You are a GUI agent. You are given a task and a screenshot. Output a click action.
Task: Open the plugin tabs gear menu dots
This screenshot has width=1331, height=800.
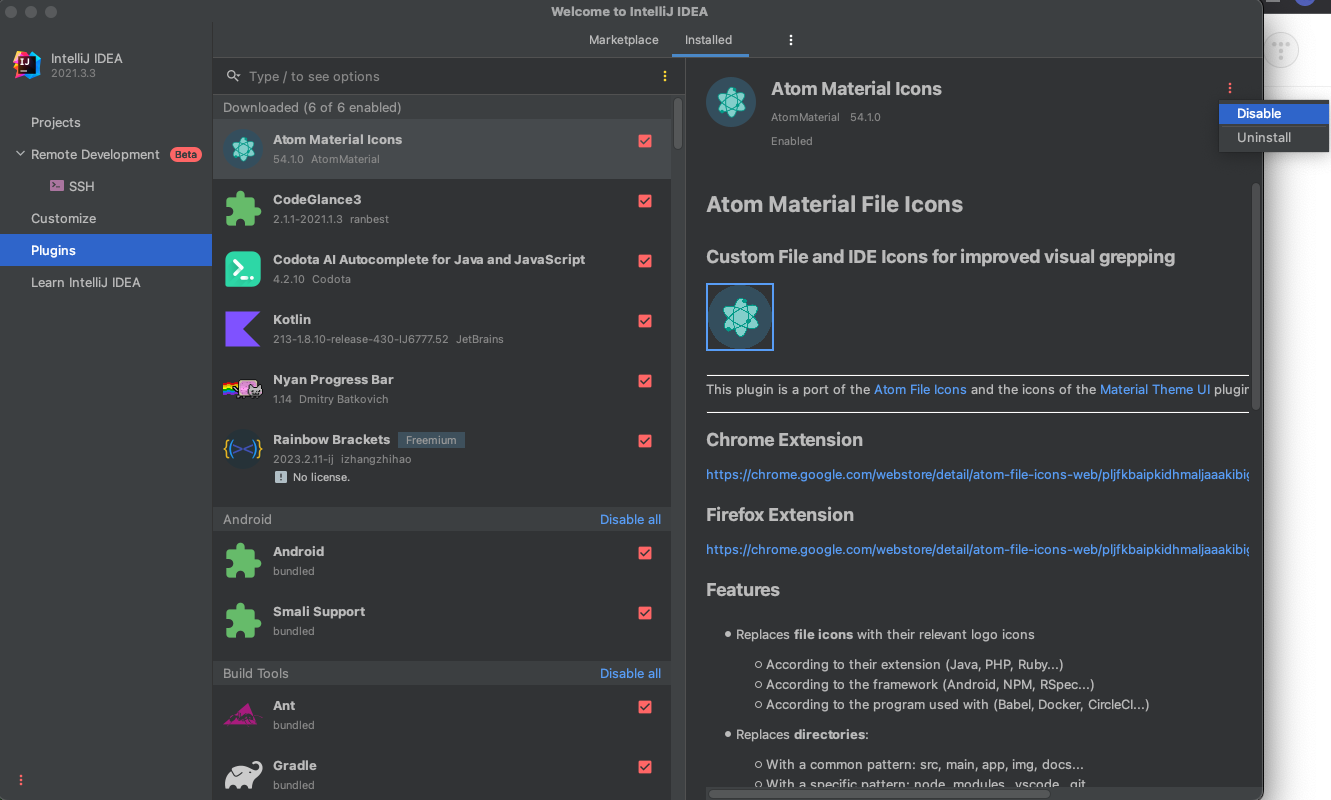[791, 40]
